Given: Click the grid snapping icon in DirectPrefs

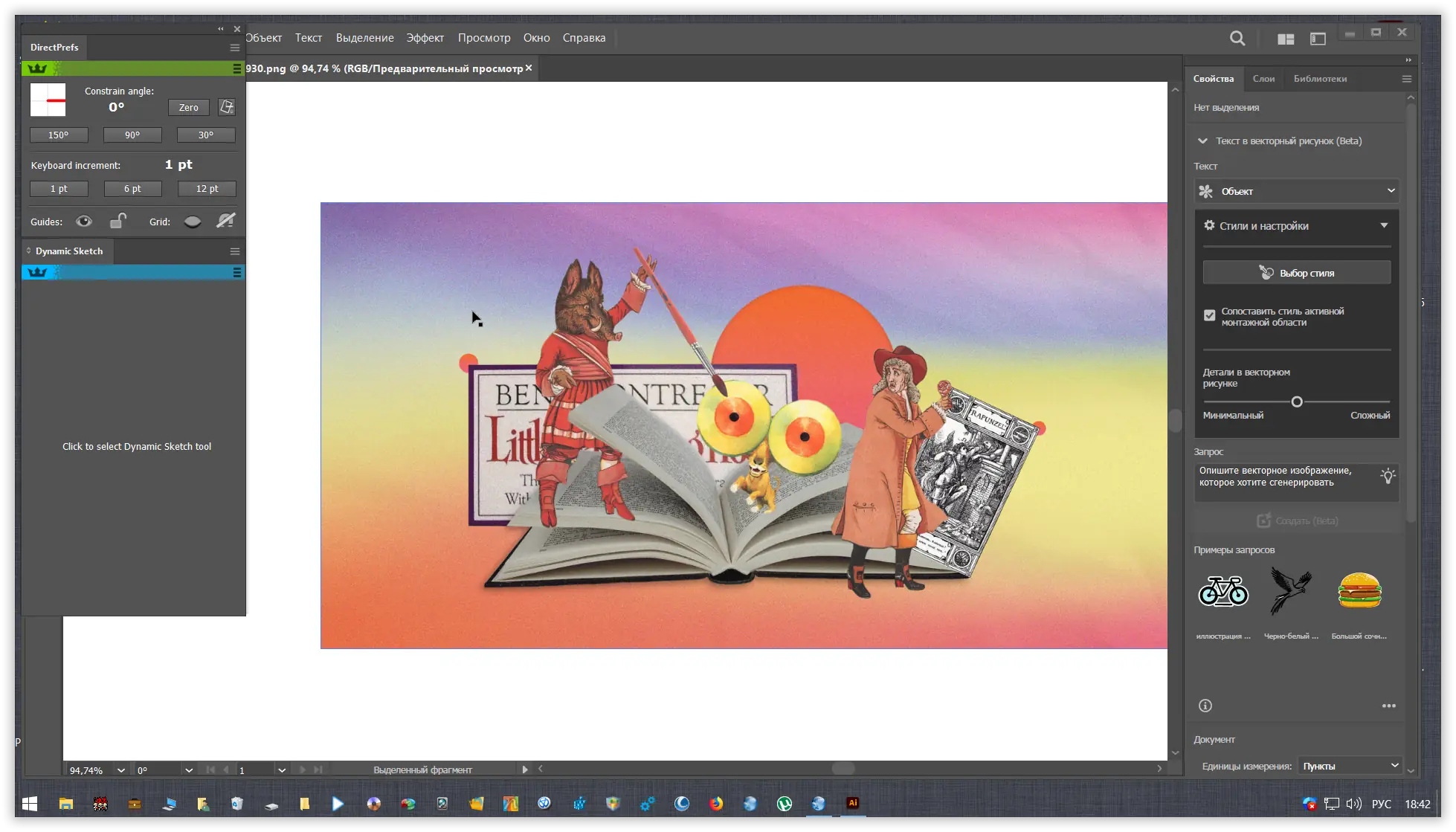Looking at the screenshot, I should 225,220.
